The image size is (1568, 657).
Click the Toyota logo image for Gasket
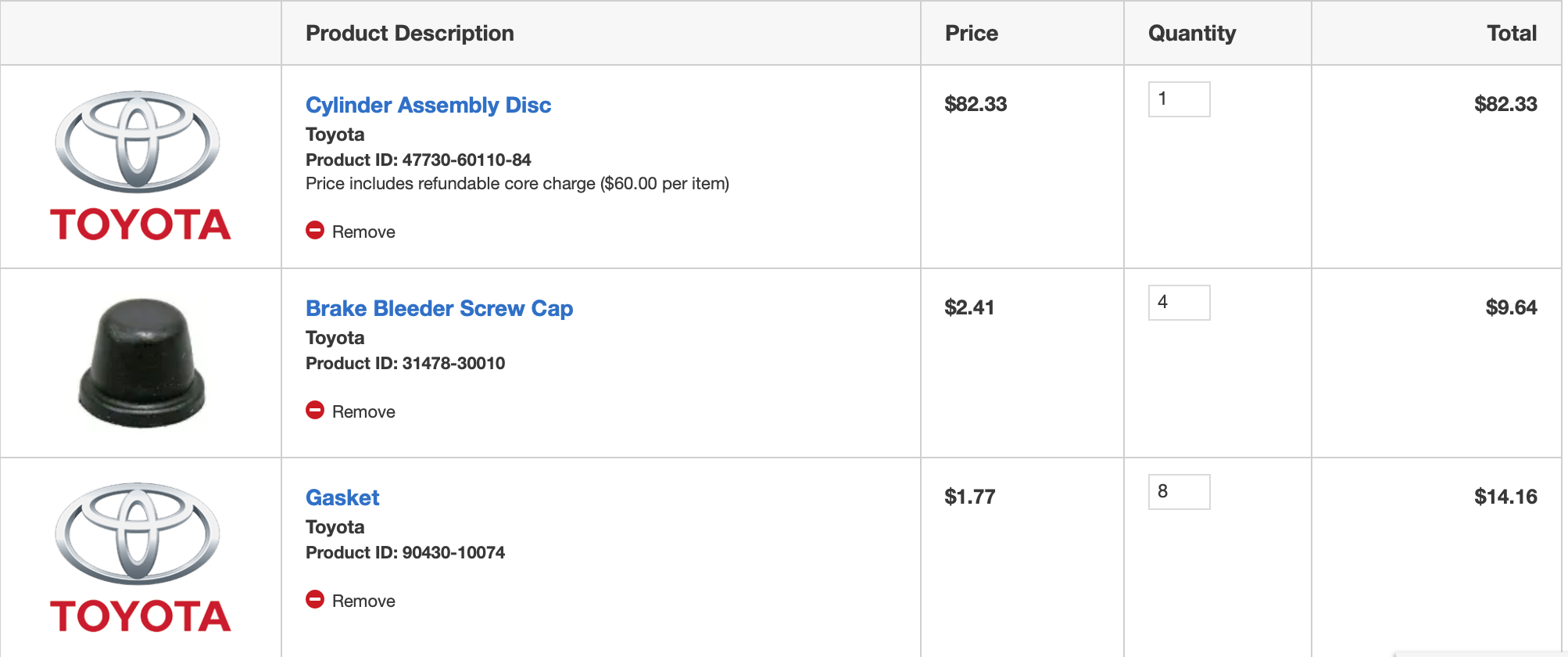[x=140, y=557]
